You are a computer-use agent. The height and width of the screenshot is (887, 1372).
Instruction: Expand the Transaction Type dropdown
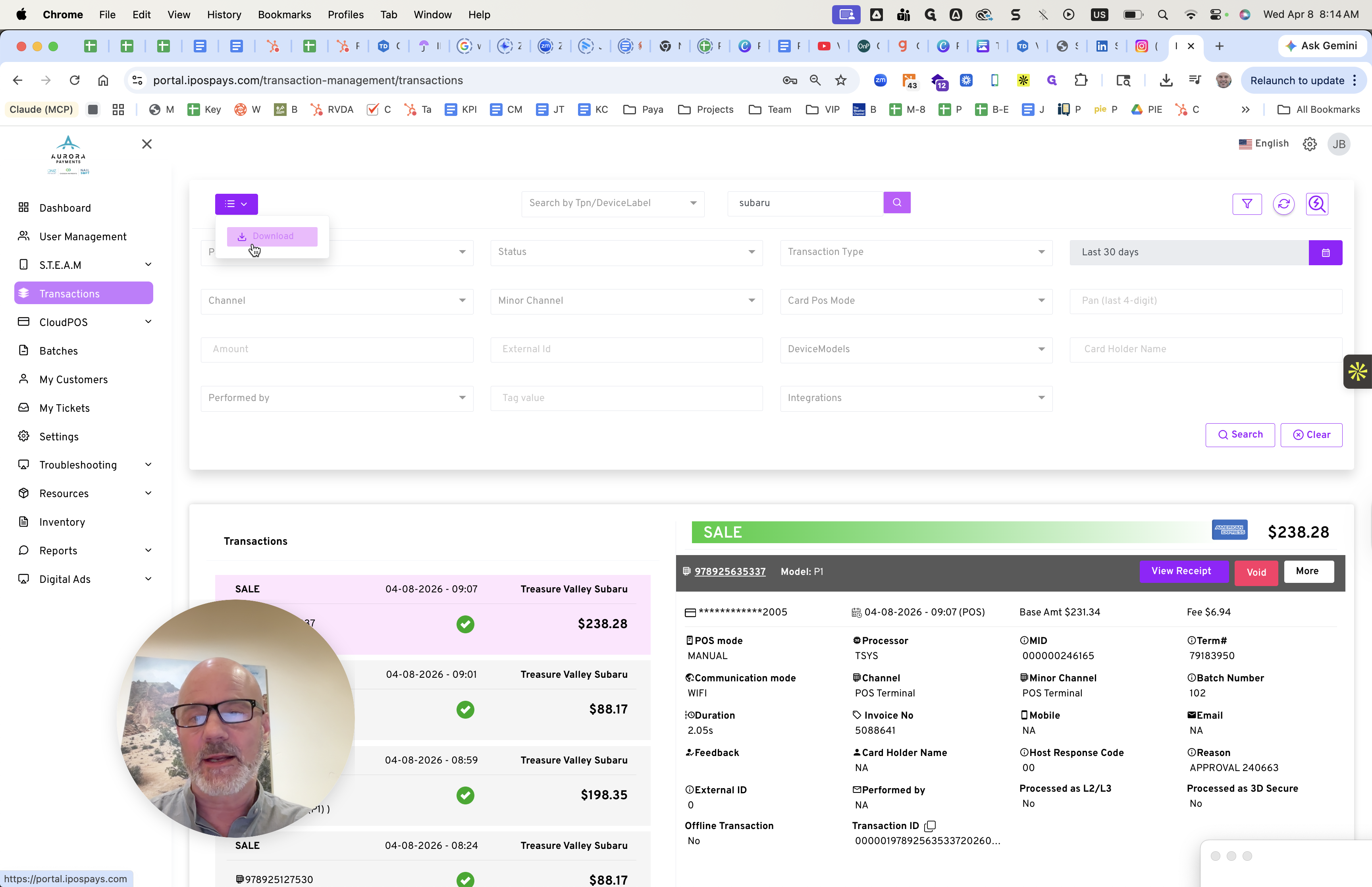pos(915,252)
